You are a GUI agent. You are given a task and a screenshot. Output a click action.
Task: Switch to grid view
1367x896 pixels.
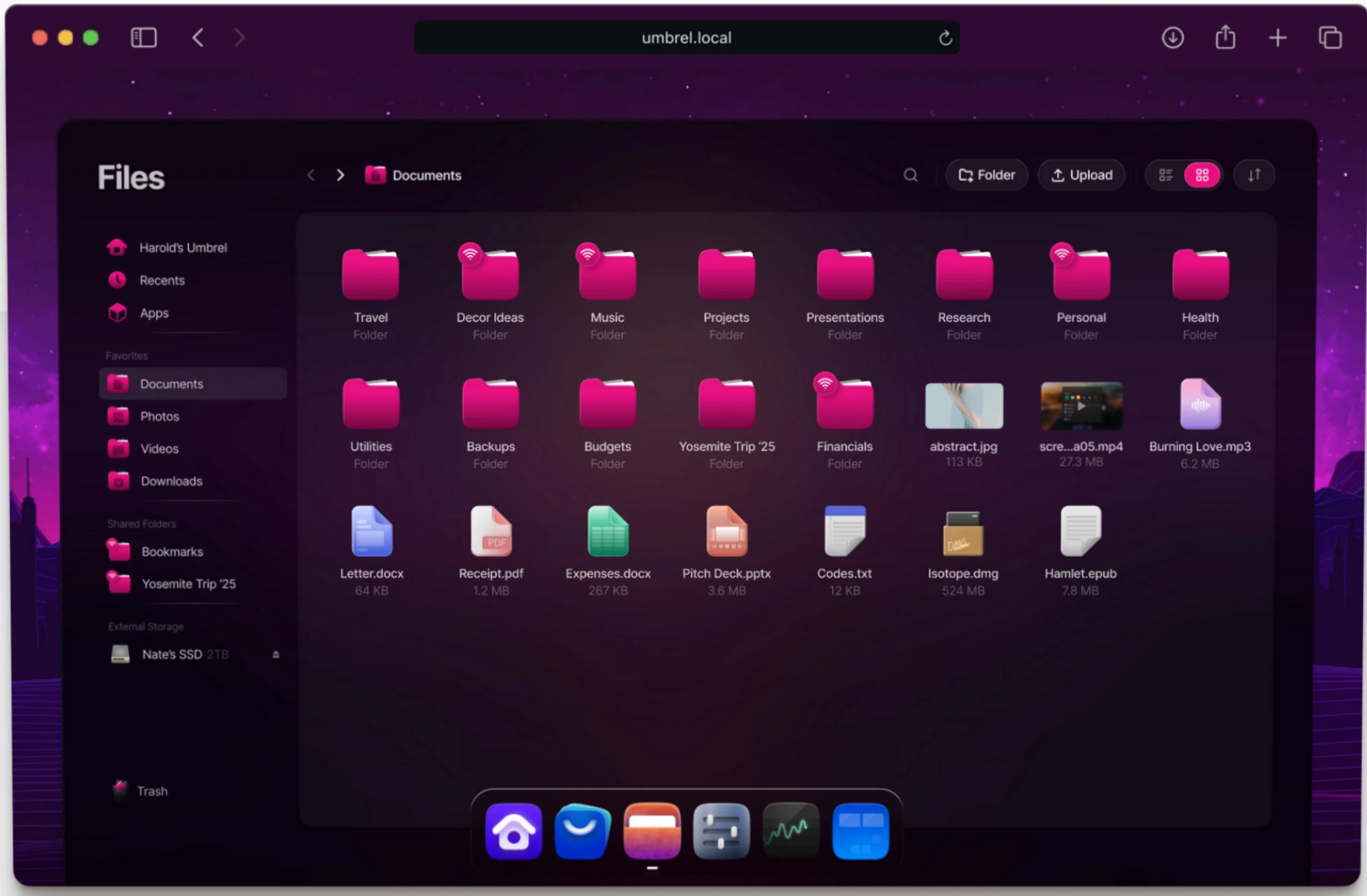tap(1202, 176)
